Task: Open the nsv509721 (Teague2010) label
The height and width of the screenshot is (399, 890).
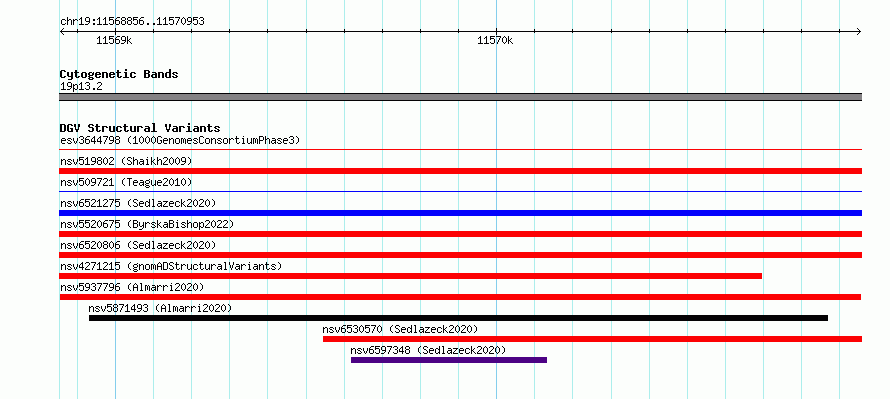Action: [x=126, y=182]
